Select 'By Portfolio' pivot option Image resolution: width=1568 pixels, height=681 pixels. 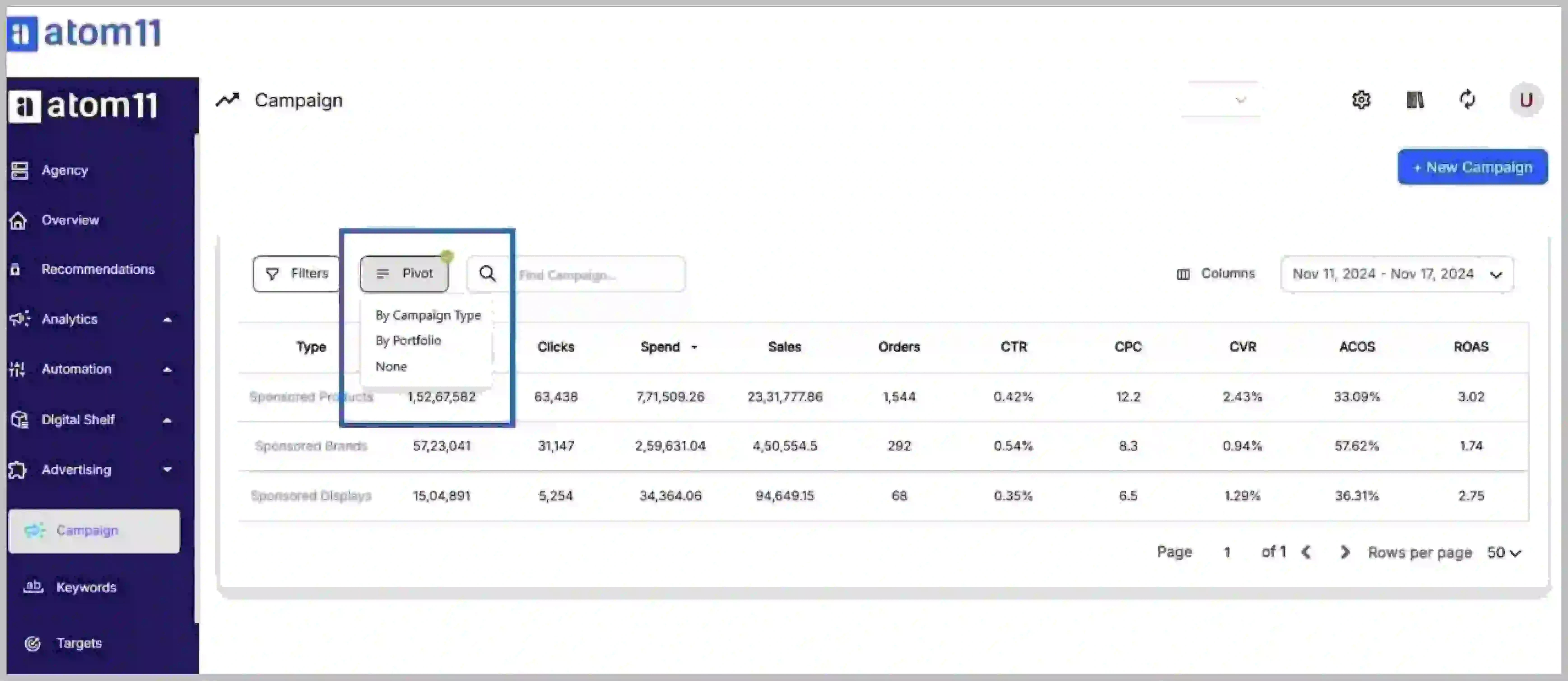408,341
